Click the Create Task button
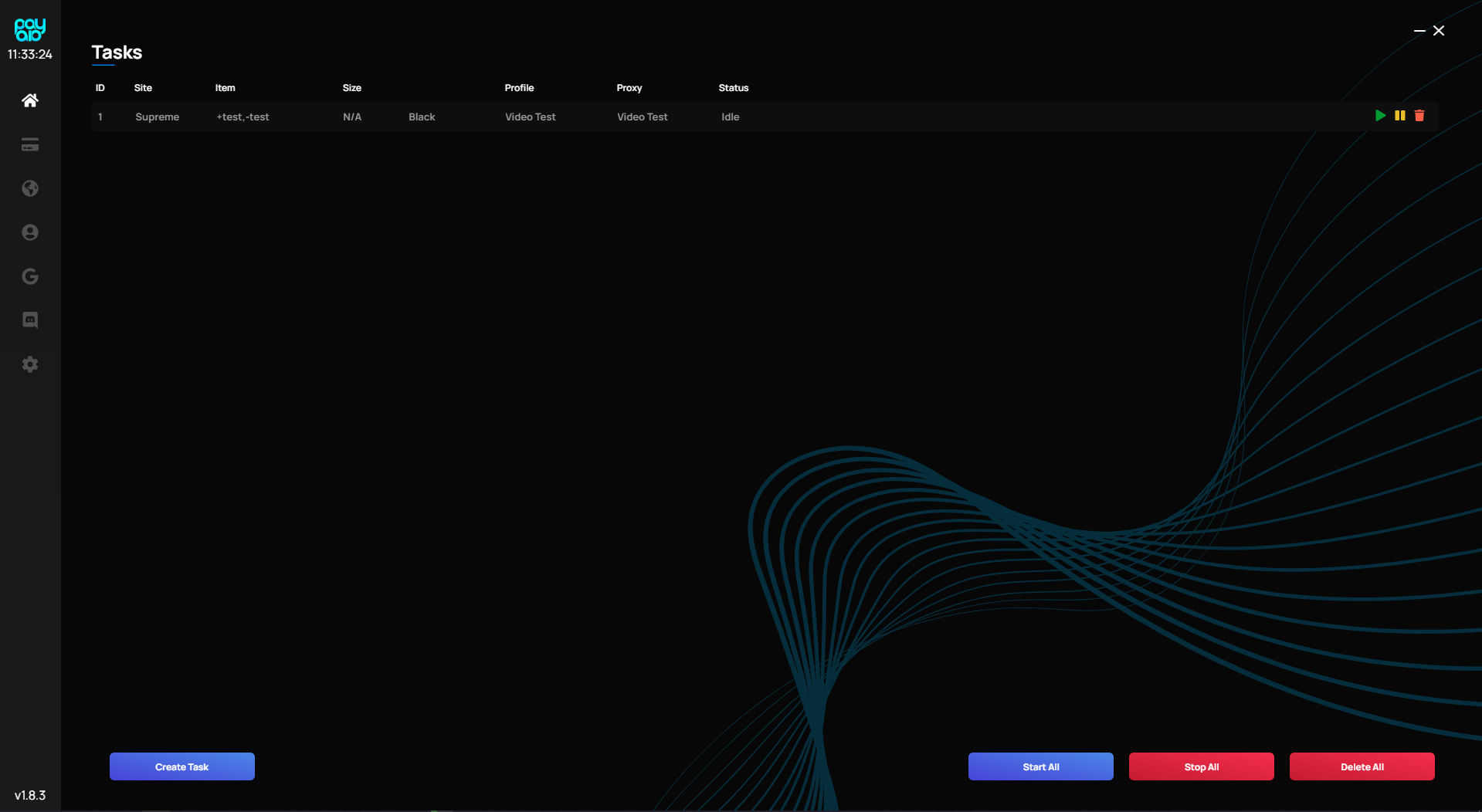 coord(182,766)
